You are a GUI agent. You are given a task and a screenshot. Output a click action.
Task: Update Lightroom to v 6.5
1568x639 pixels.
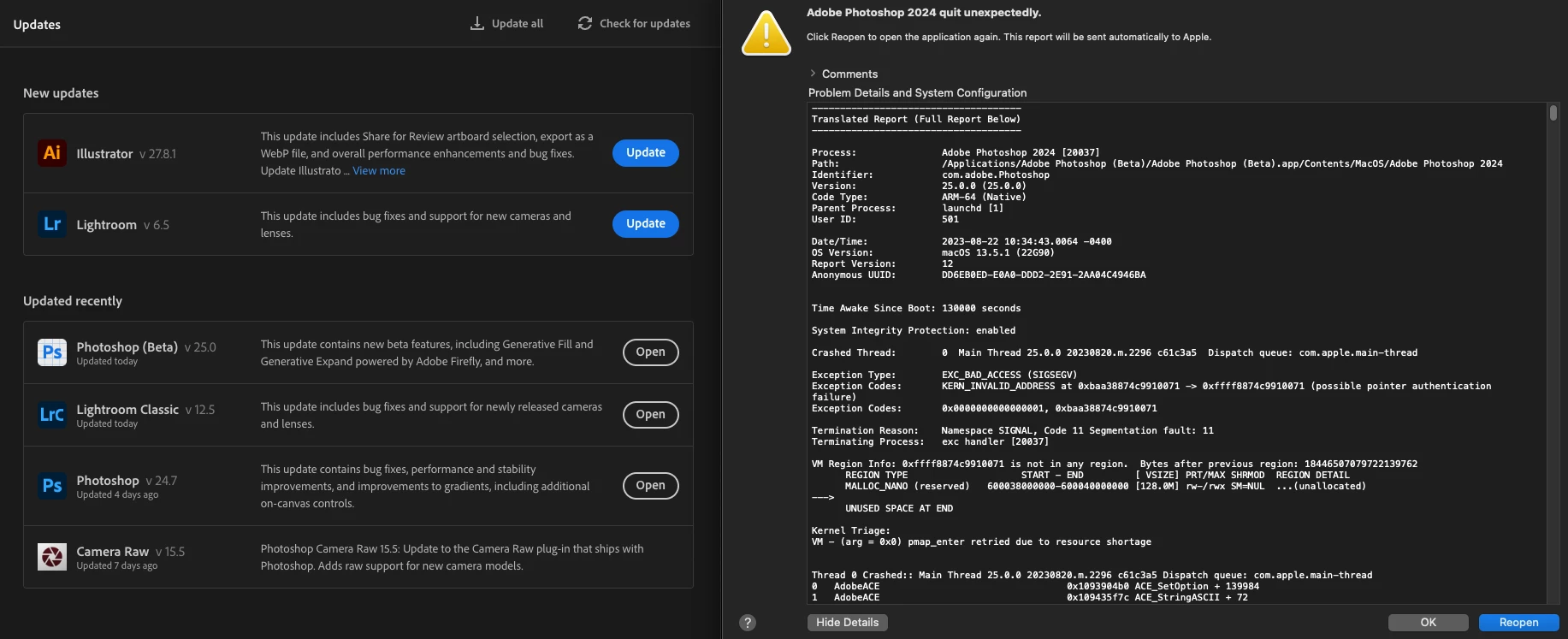[646, 224]
